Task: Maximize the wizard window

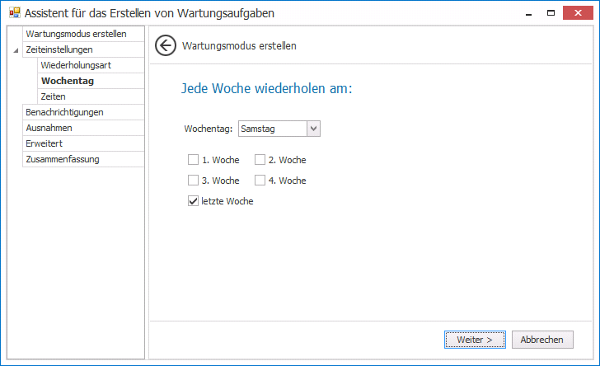Action: tap(551, 13)
